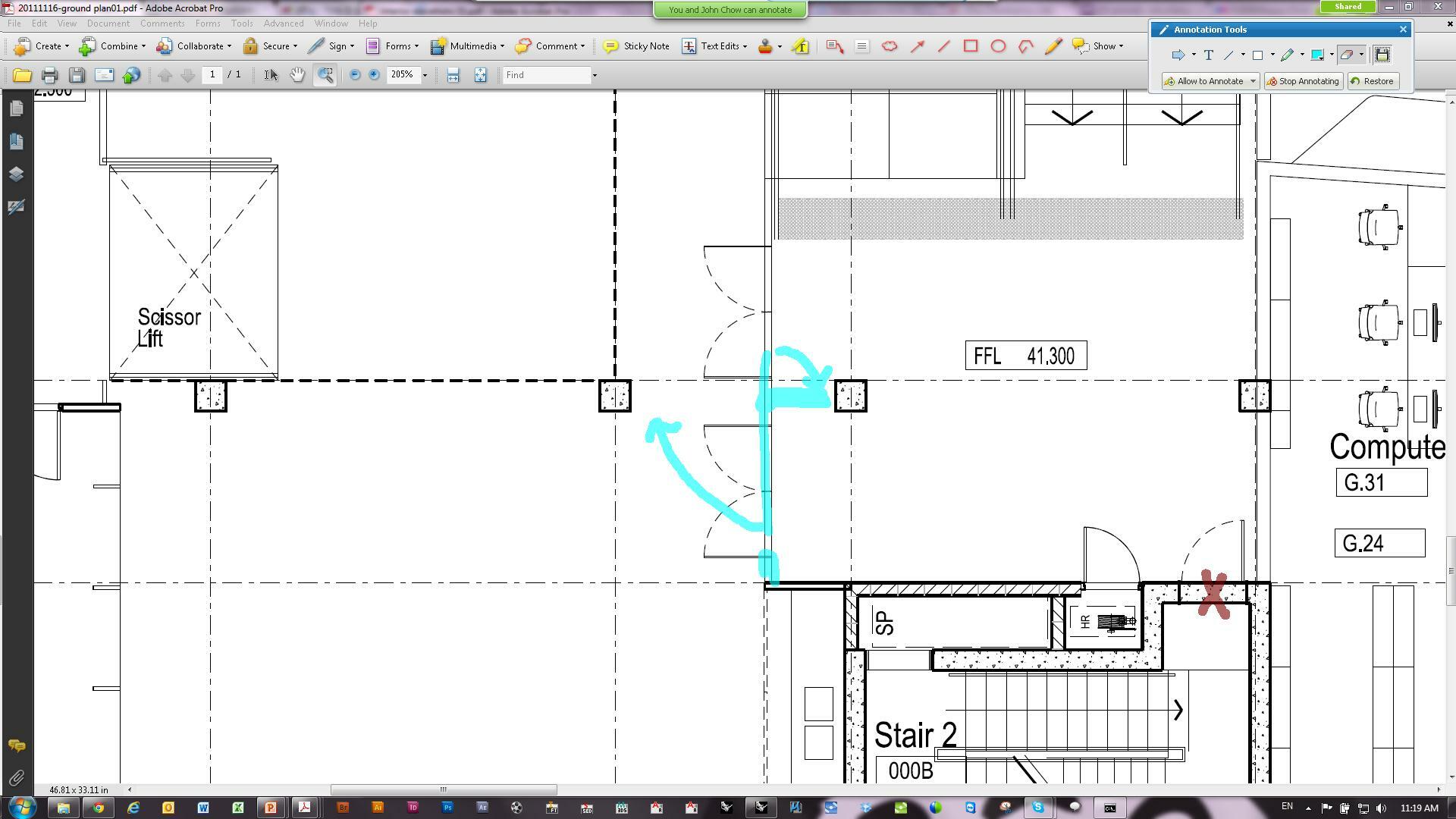Choose the Cloud comment tool
Viewport: 1456px width, 819px height.
click(890, 46)
